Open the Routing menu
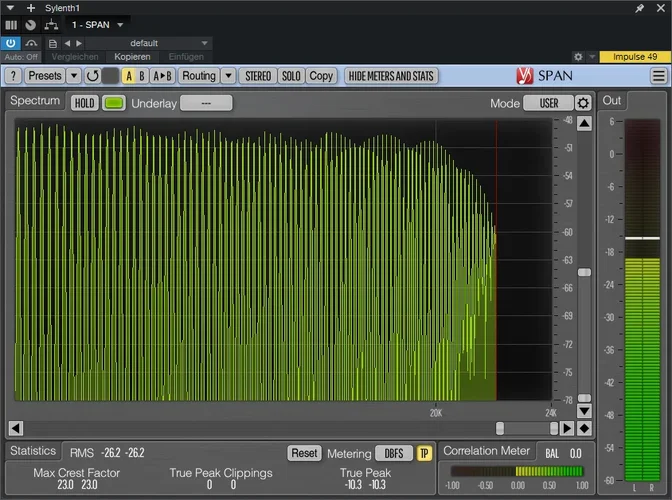The height and width of the screenshot is (500, 672). [x=199, y=76]
